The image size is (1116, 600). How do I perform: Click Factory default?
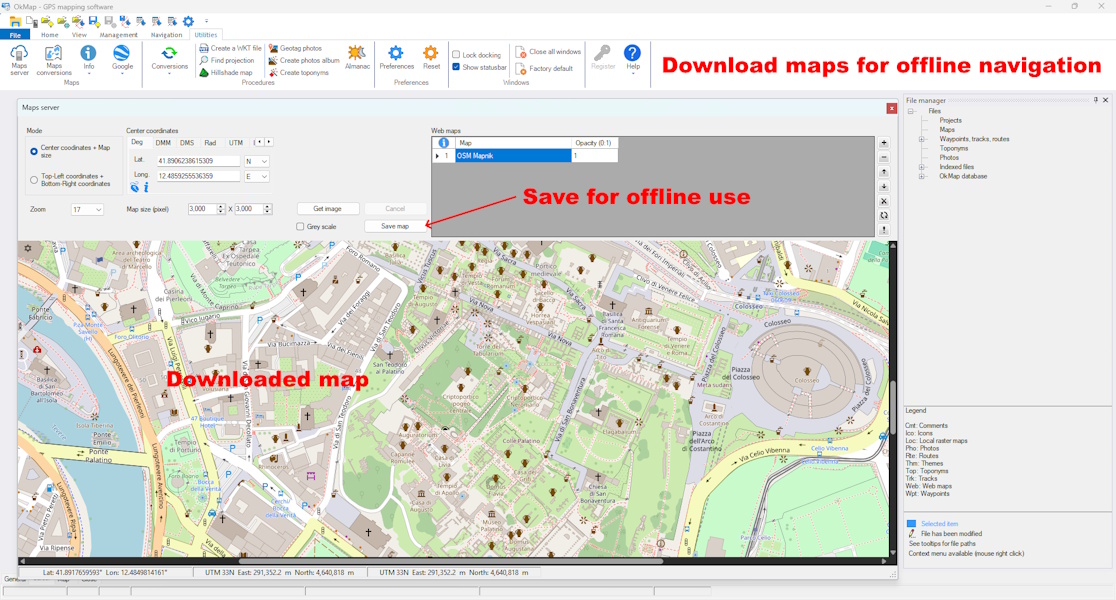click(544, 69)
